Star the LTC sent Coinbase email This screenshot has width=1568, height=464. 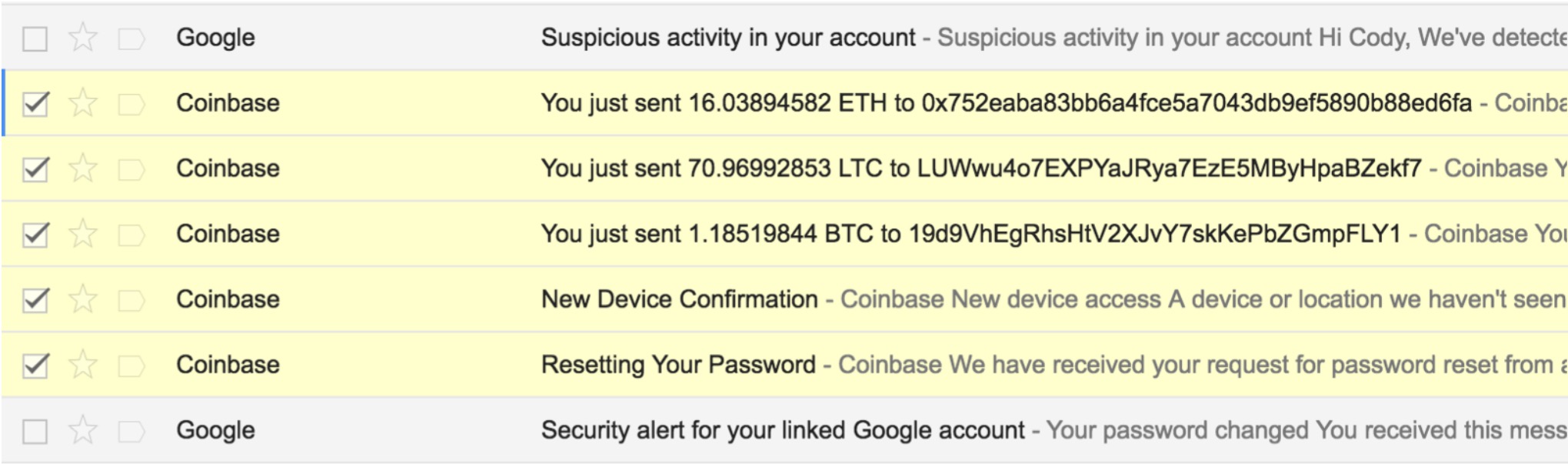click(x=82, y=169)
